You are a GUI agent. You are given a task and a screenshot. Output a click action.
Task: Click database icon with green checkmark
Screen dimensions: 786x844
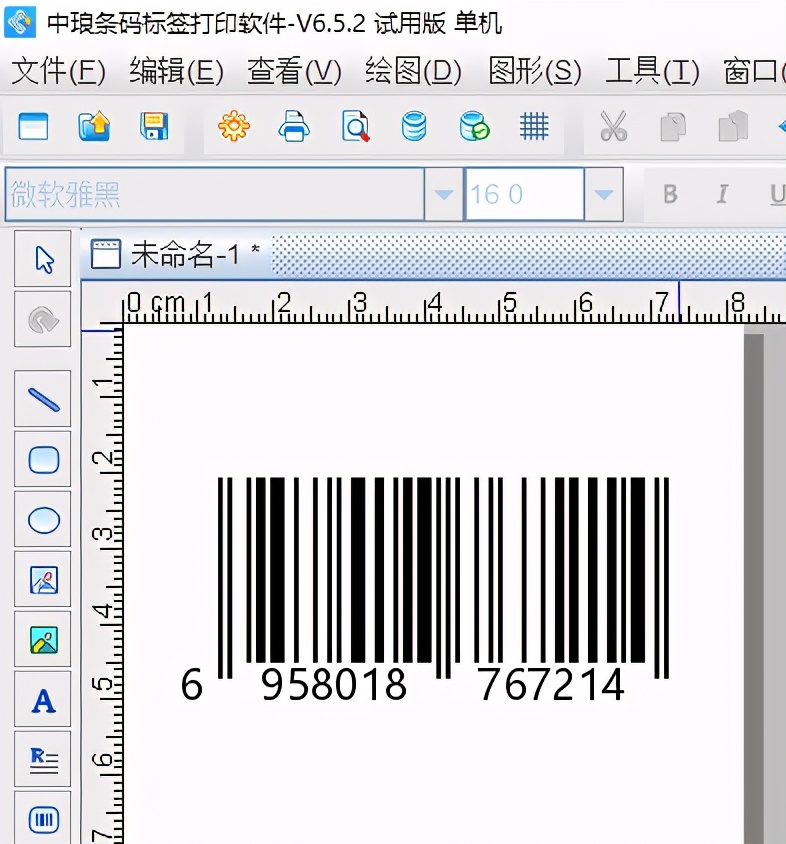(x=474, y=126)
